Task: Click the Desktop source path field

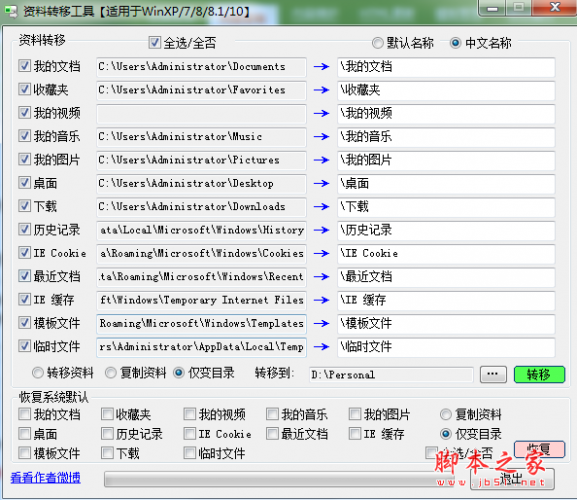Action: pos(201,184)
